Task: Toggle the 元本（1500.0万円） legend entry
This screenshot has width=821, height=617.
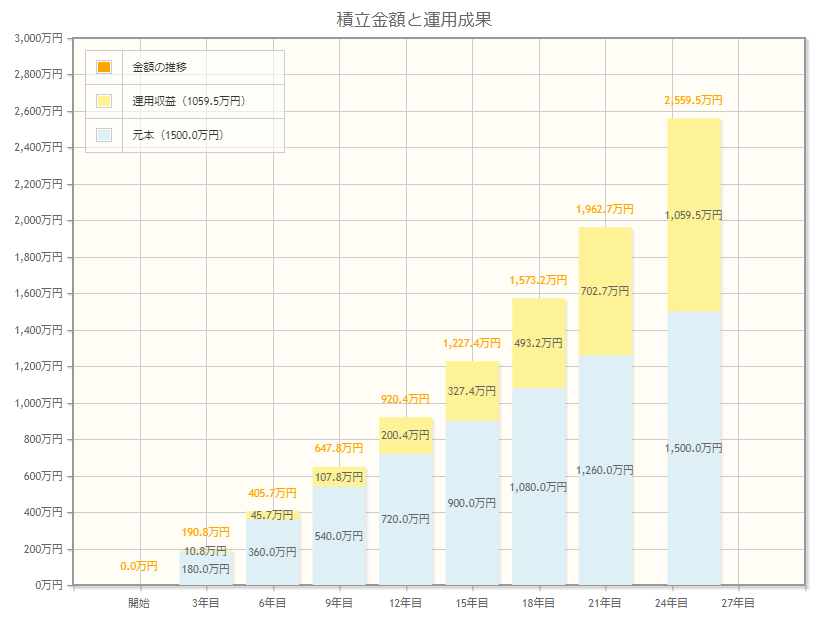Action: click(178, 134)
